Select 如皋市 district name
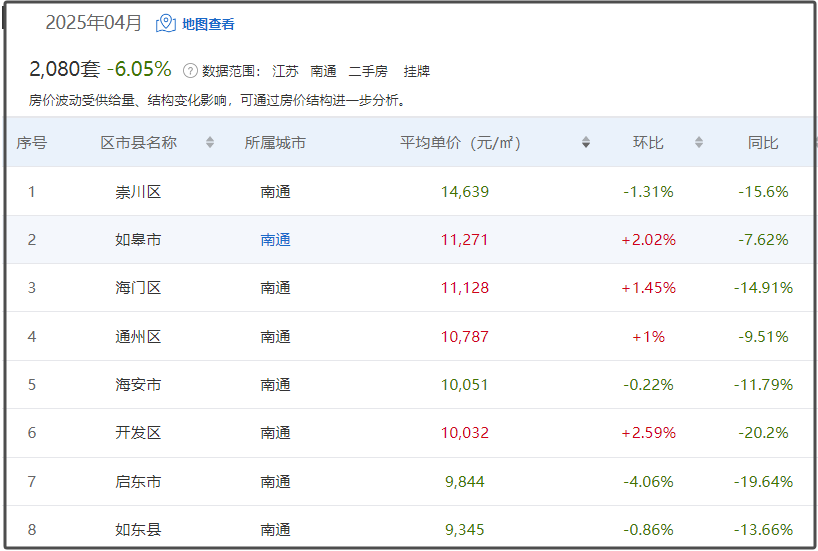 click(138, 240)
